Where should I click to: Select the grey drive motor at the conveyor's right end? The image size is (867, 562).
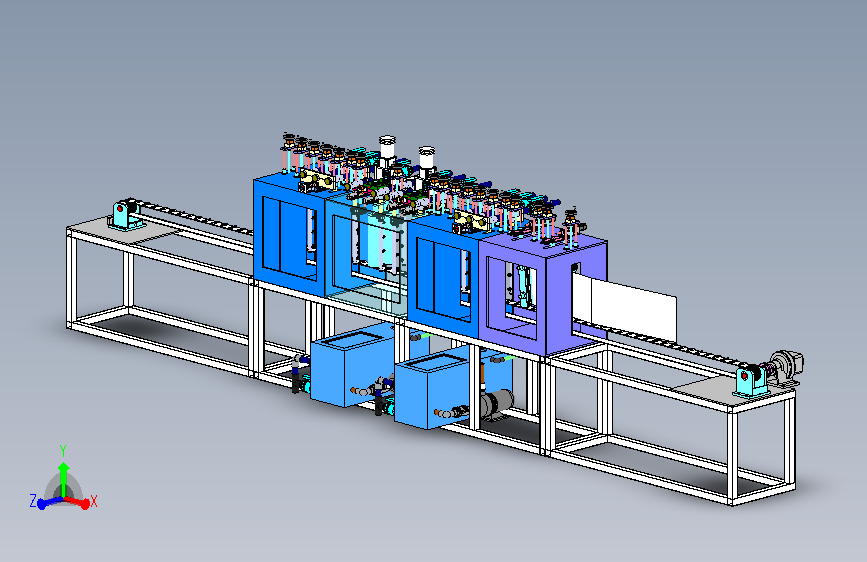[x=787, y=365]
